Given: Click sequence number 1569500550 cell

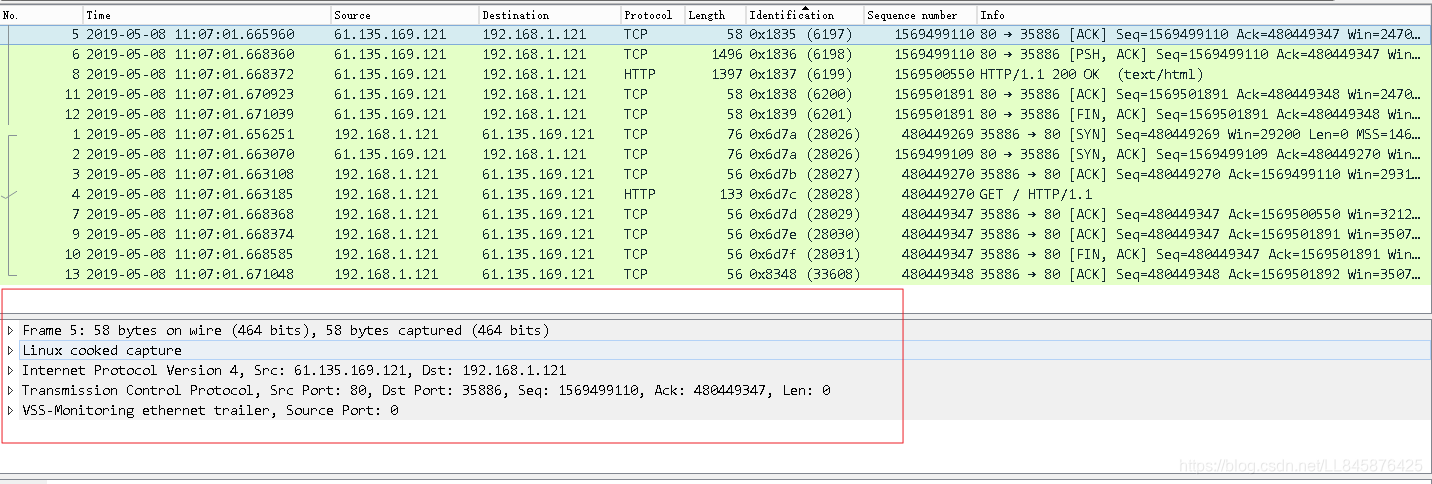Looking at the screenshot, I should click(934, 74).
